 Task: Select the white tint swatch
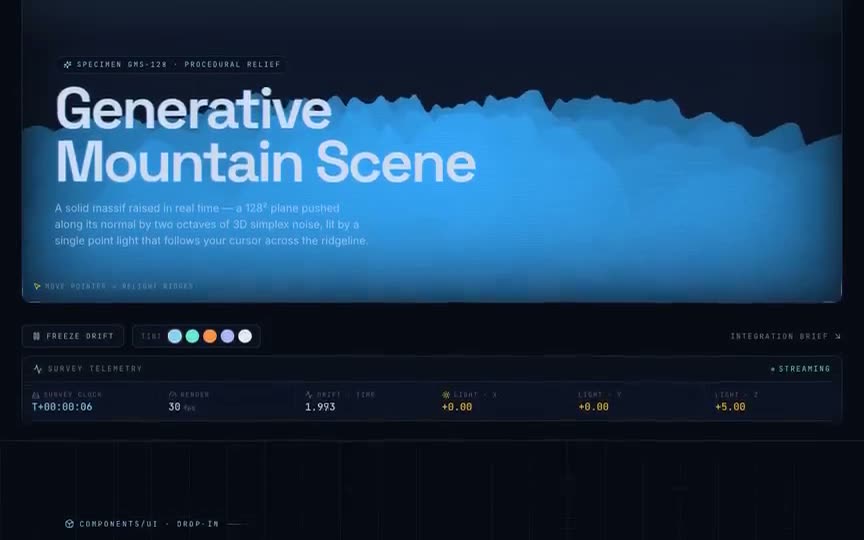245,336
